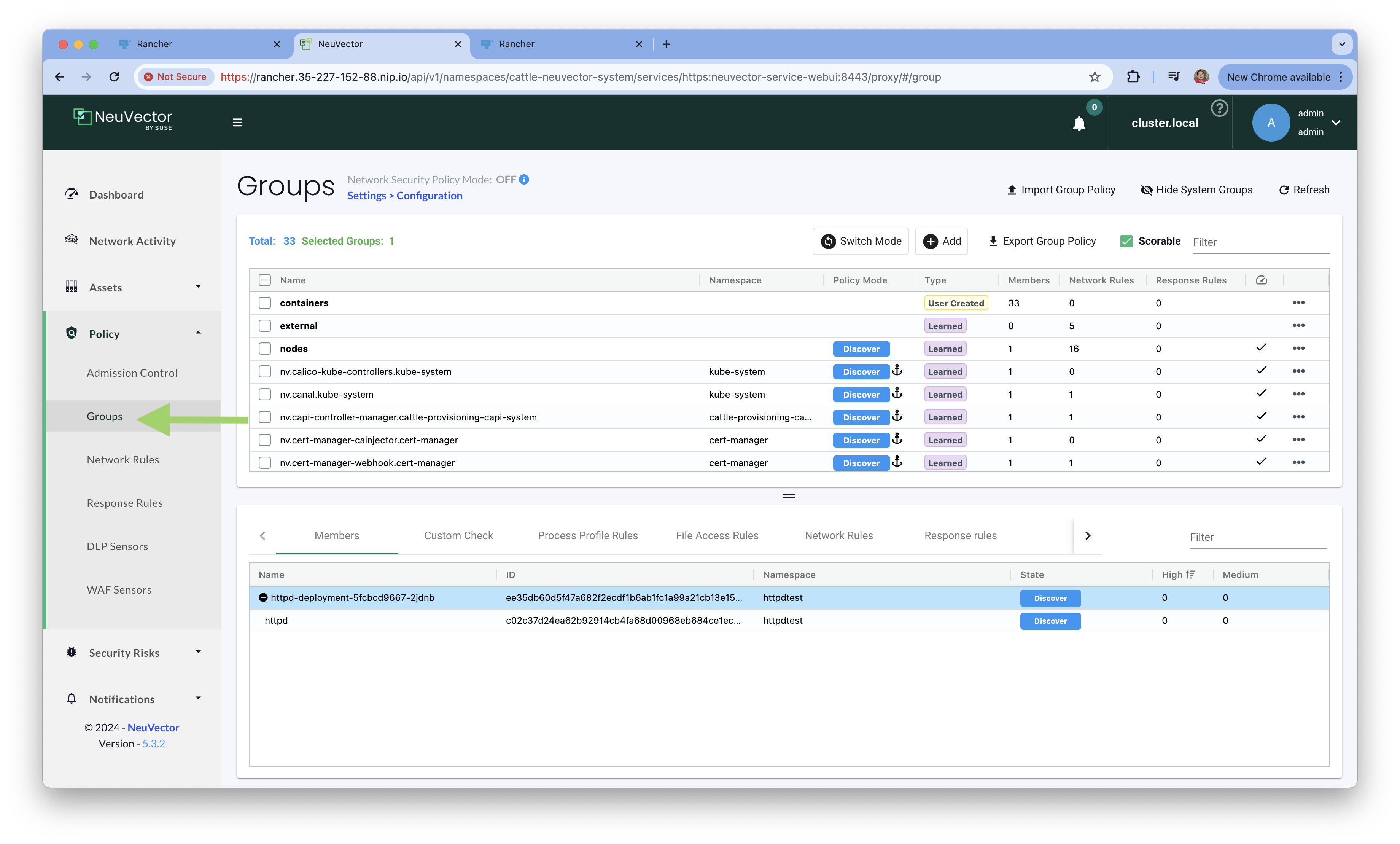The image size is (1400, 844).
Task: Click the panel splitter resize handle
Action: point(789,496)
